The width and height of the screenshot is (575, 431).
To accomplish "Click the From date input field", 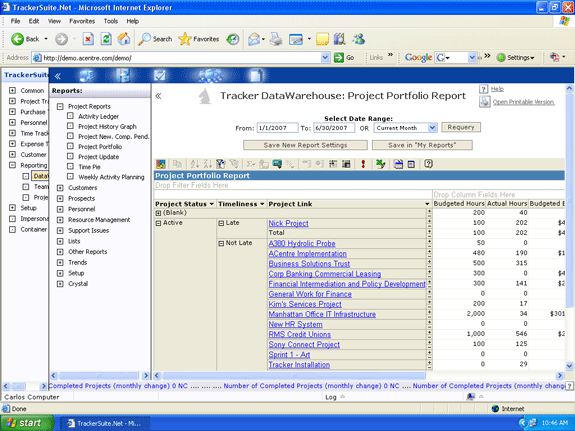I will tap(277, 128).
